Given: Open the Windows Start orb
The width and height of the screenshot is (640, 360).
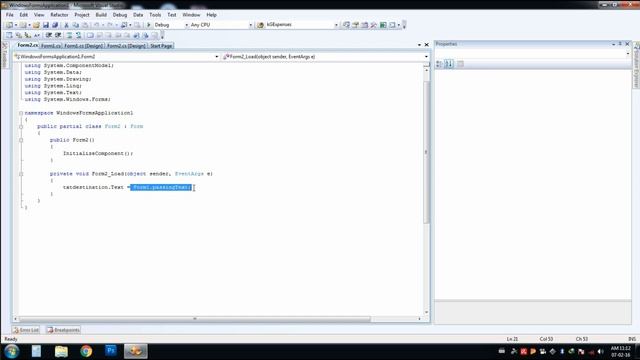Looking at the screenshot, I should pyautogui.click(x=11, y=351).
